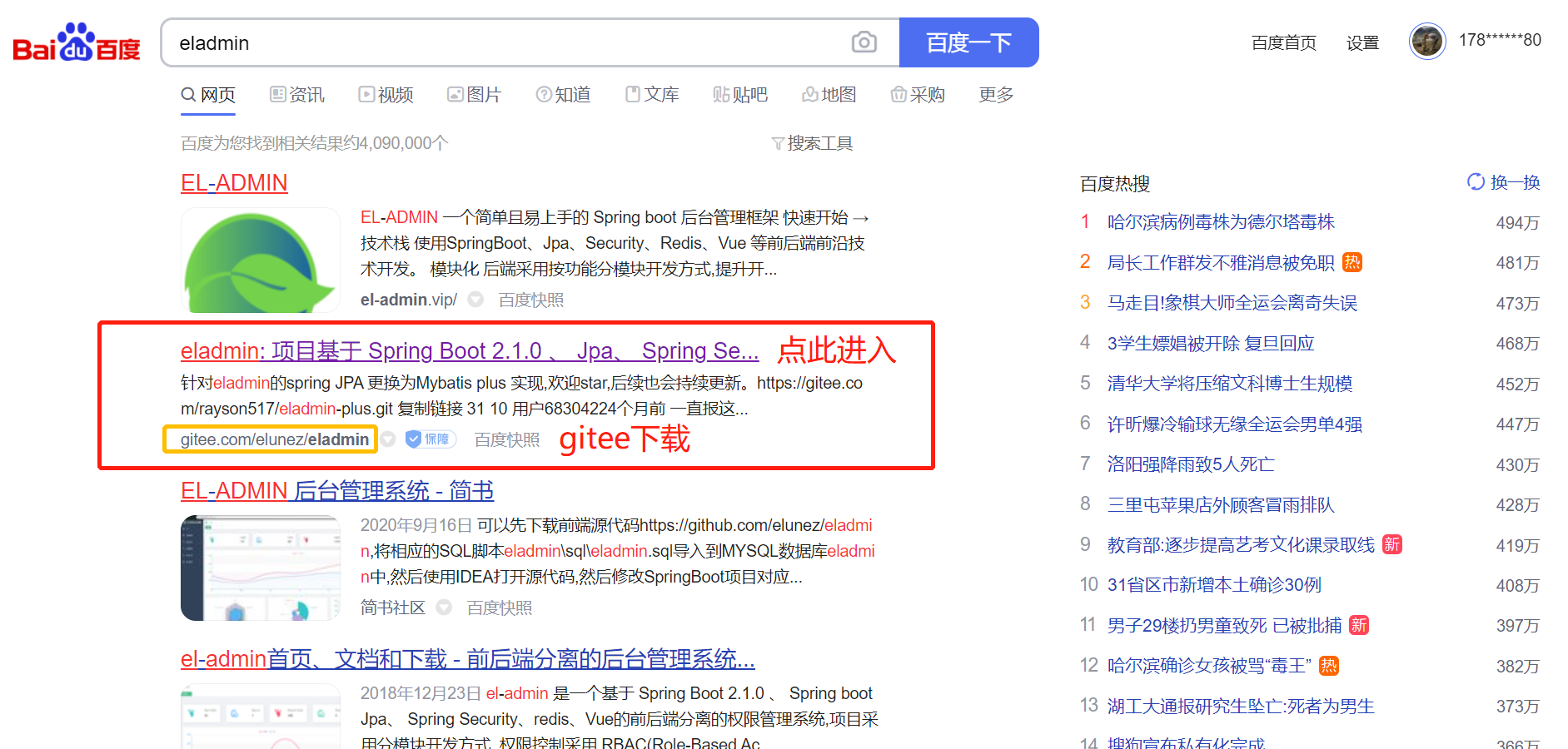Screen dimensions: 1568x749
Task: Open the eladmin: 项目基于 Spring Boot result
Action: tap(470, 351)
